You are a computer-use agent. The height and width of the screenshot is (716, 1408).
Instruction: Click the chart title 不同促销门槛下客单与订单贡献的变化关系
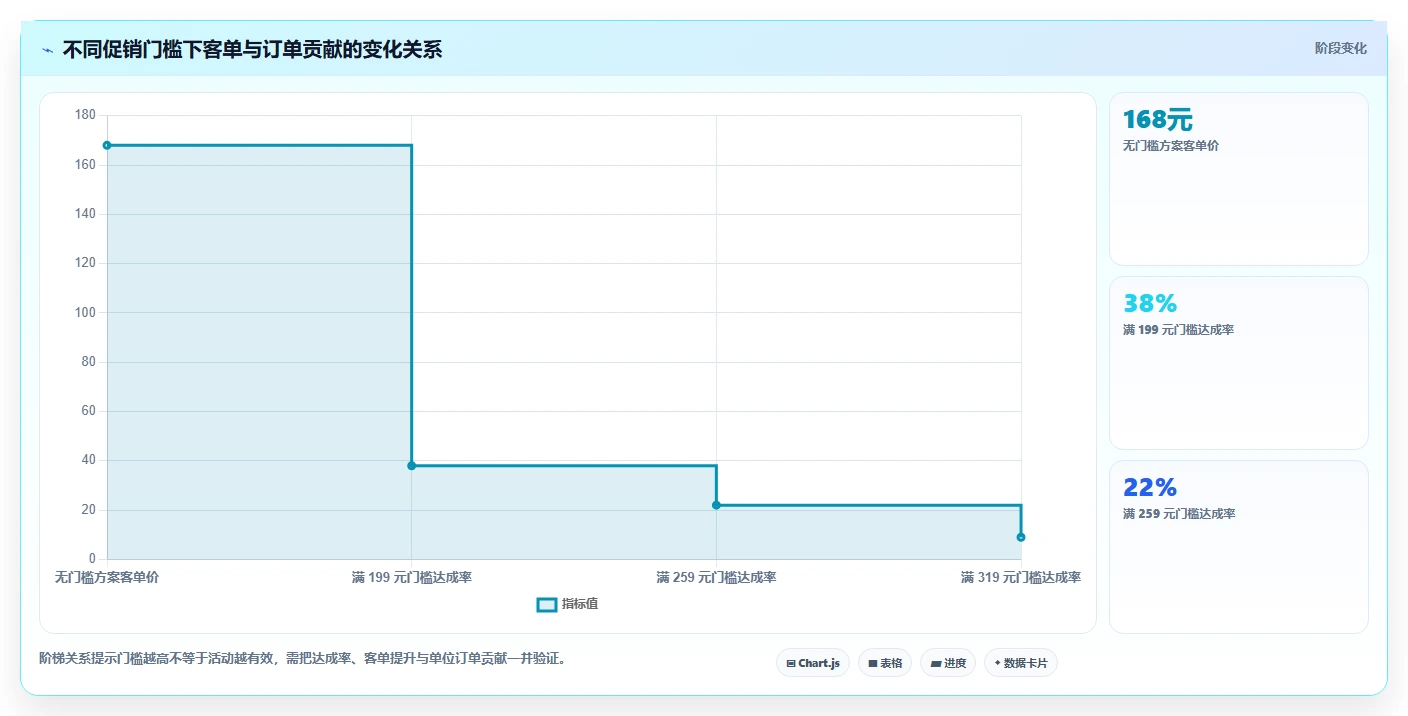point(252,50)
